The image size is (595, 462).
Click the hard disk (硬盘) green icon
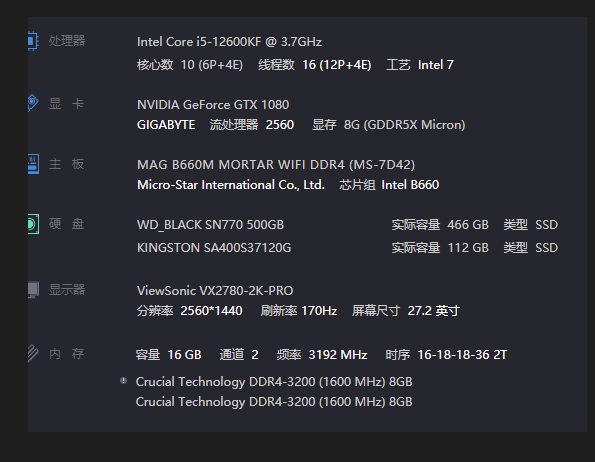click(x=33, y=224)
